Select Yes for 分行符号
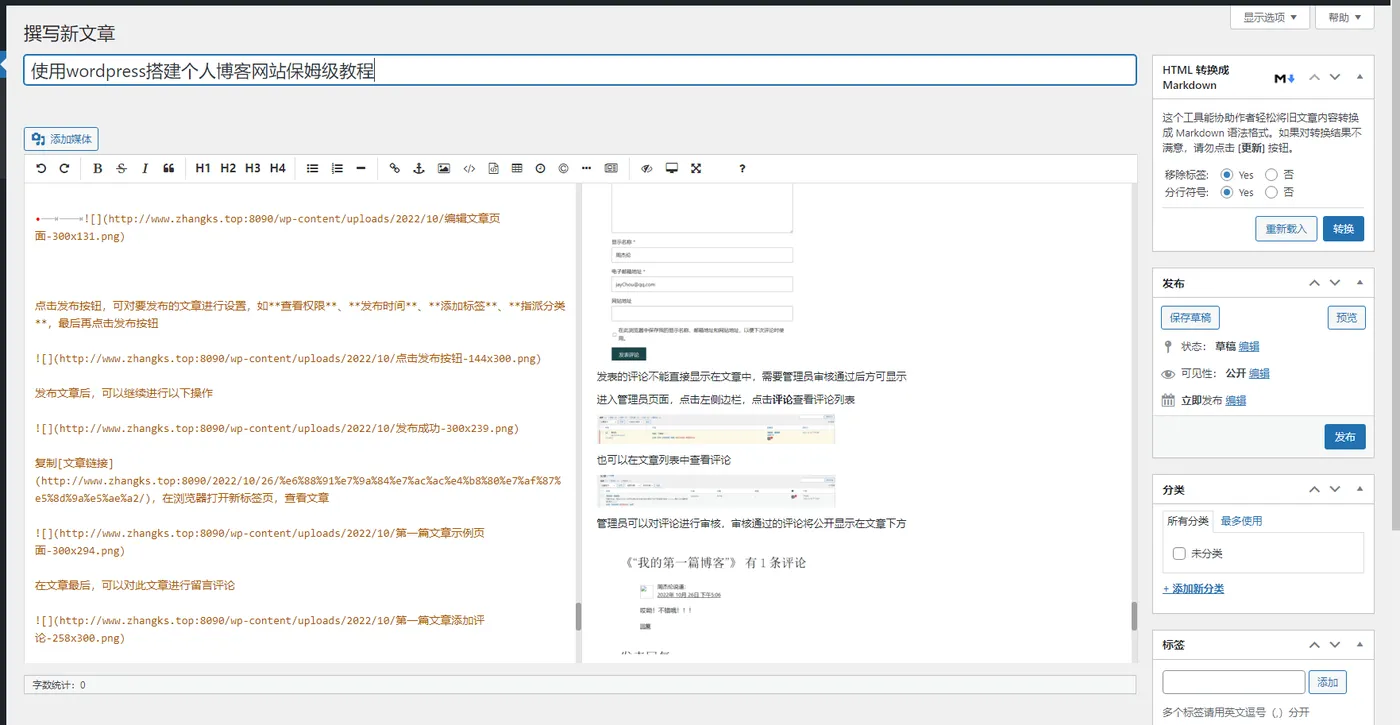 pyautogui.click(x=1226, y=192)
